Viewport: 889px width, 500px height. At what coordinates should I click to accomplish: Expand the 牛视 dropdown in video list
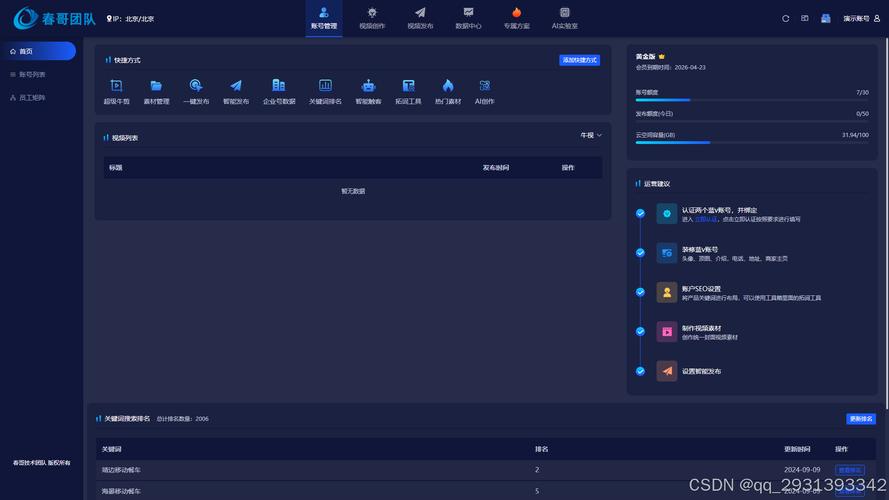[591, 135]
